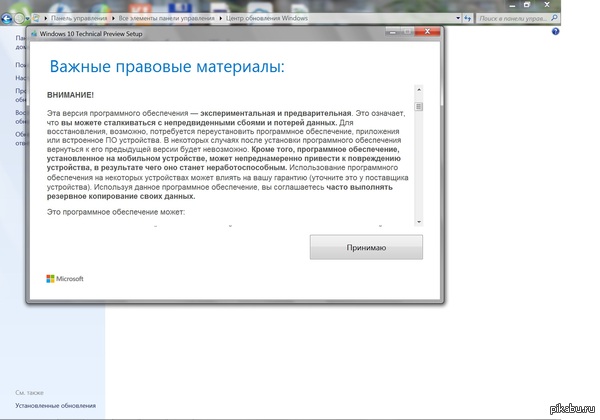This screenshot has height=420, width=600.
Task: Click the magnifier search icon
Action: click(554, 18)
